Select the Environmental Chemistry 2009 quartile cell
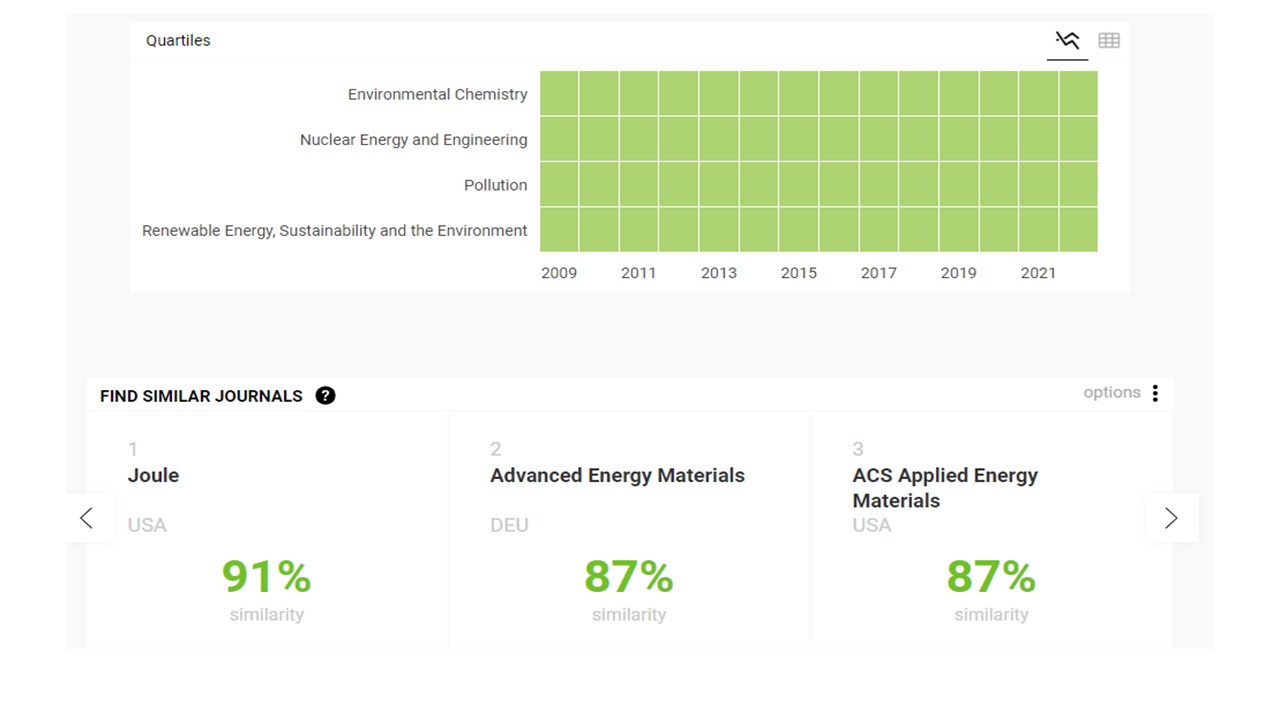The width and height of the screenshot is (1280, 720). coord(559,93)
